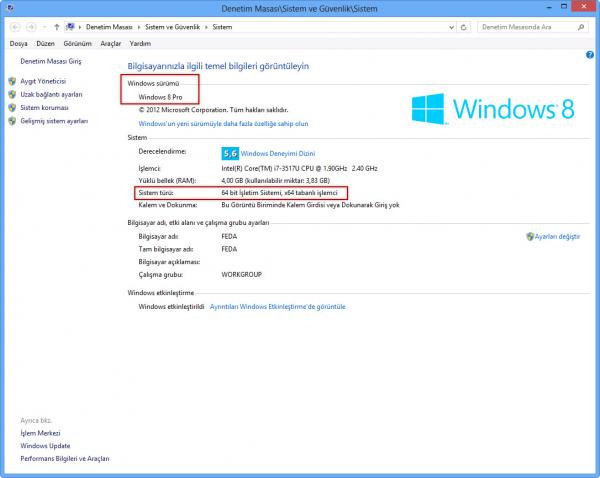Viewport: 600px width, 478px height.
Task: Expand the address bar history dropdown
Action: [452, 27]
